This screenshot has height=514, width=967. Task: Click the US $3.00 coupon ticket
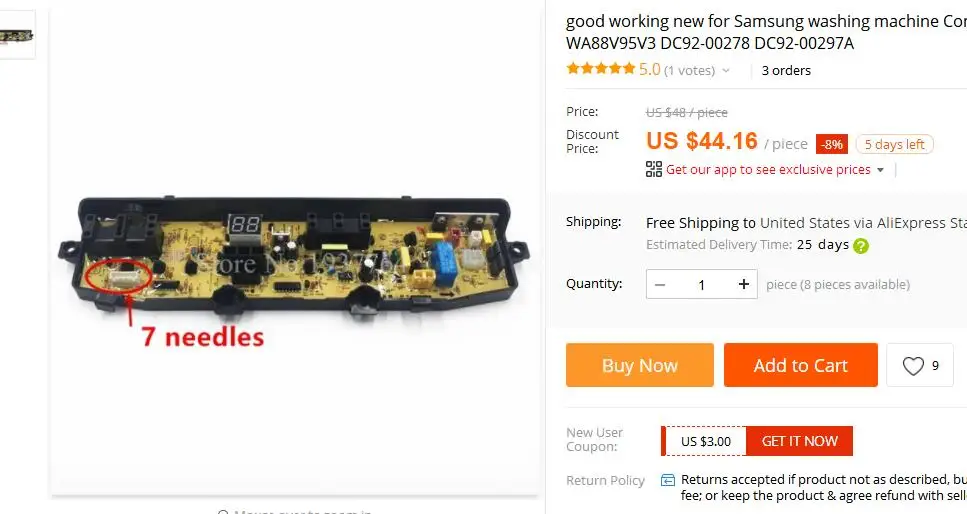click(x=705, y=441)
